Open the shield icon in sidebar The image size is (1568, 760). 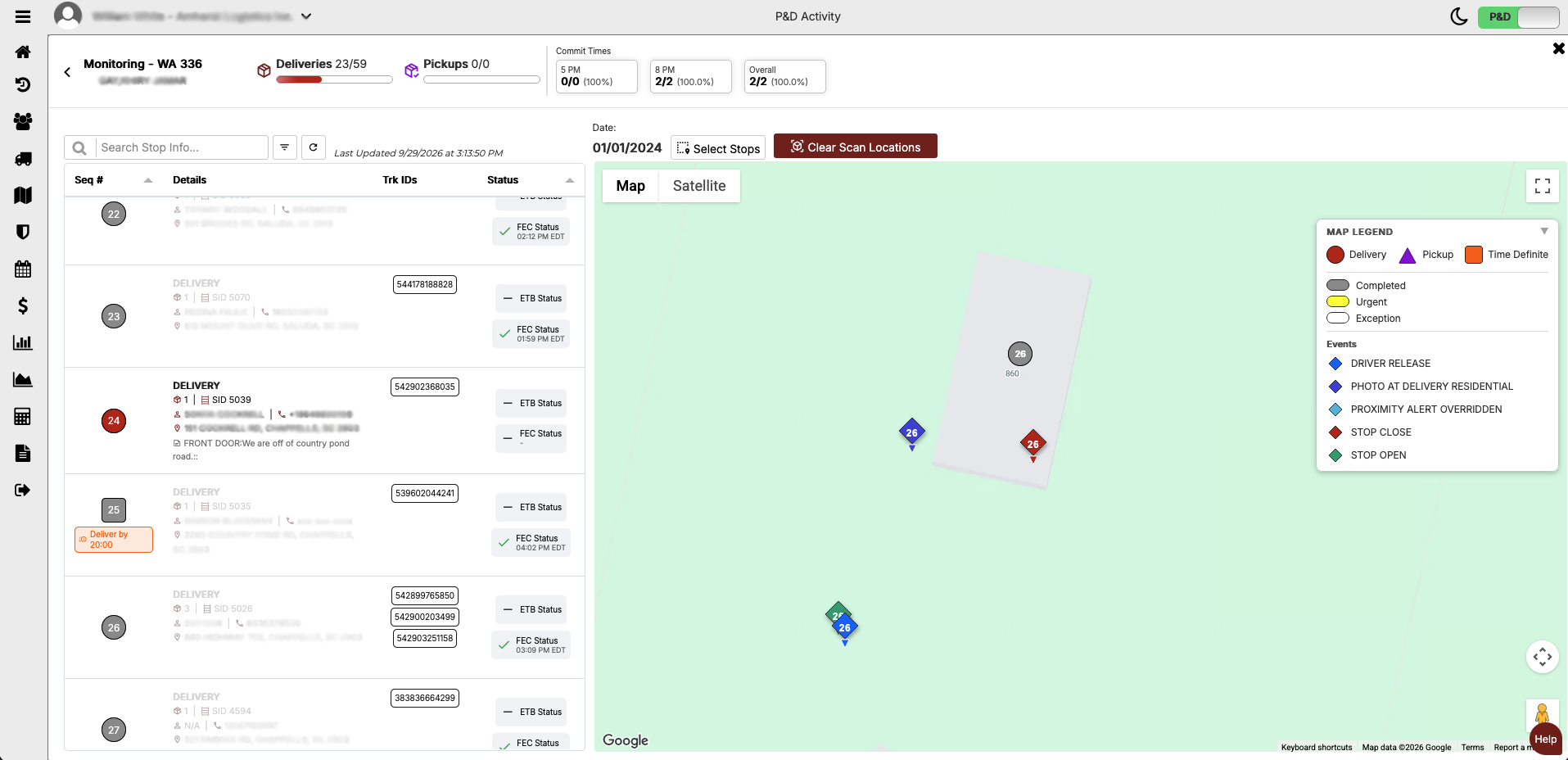tap(23, 232)
